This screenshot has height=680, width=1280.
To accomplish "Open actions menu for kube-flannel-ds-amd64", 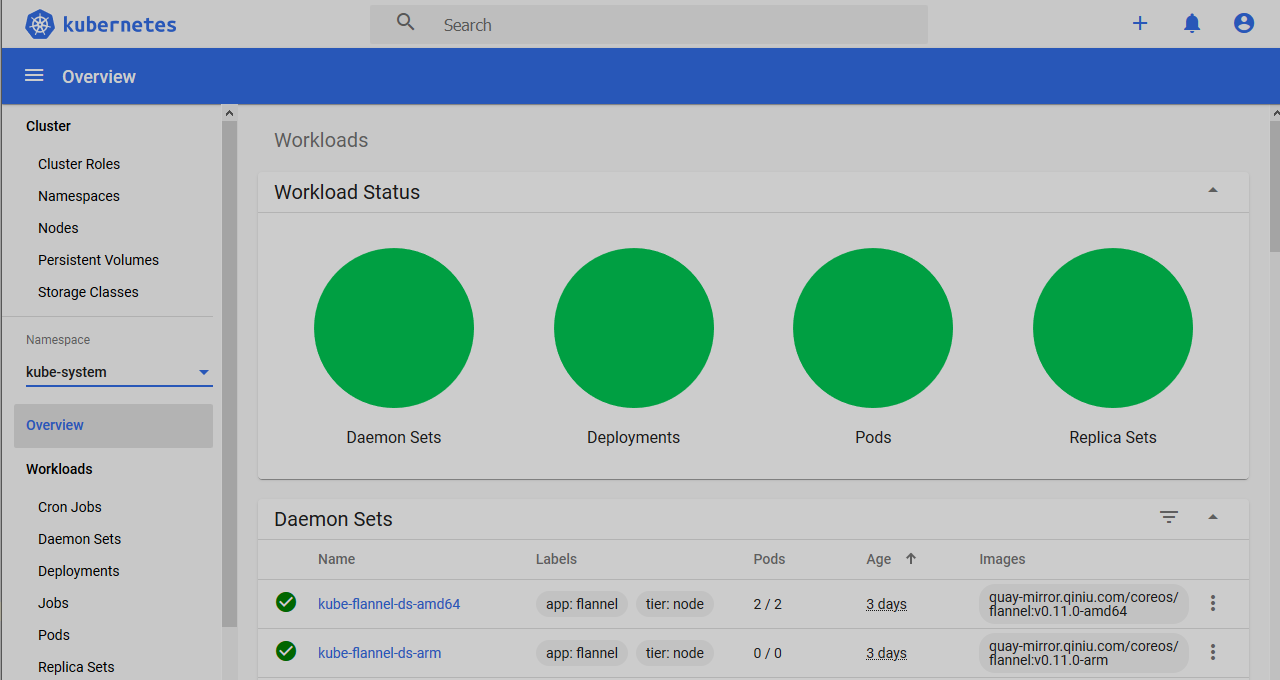I will pyautogui.click(x=1213, y=603).
